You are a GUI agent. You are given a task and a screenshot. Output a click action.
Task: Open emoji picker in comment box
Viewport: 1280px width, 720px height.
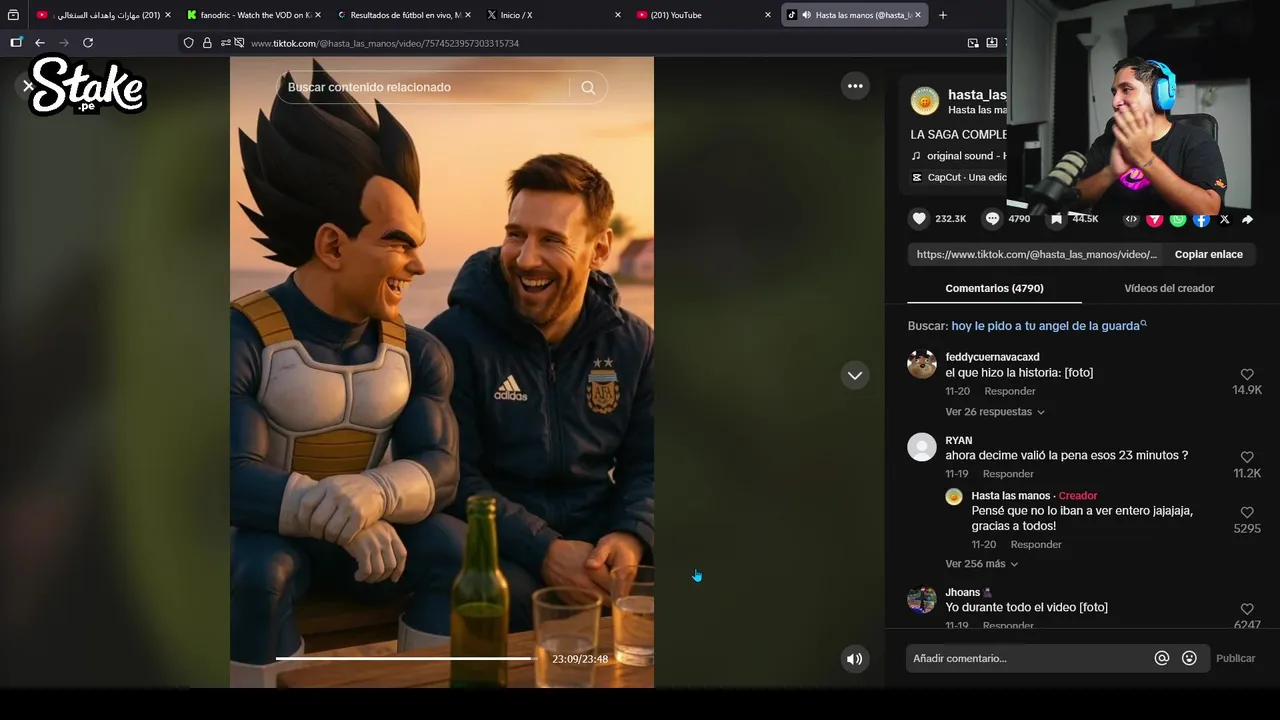coord(1189,658)
